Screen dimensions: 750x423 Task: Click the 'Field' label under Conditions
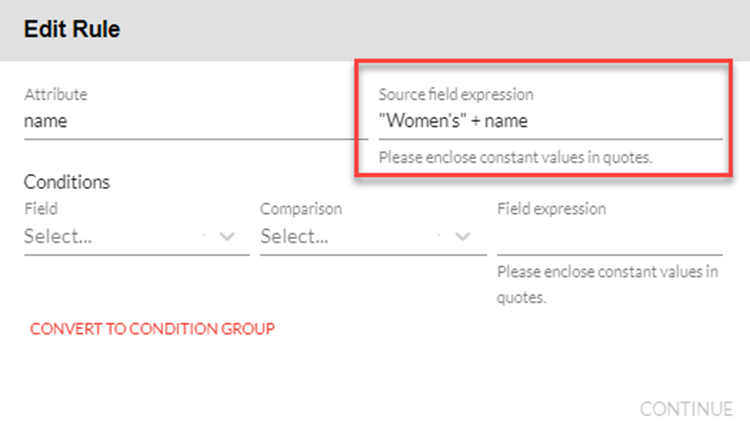(x=40, y=209)
